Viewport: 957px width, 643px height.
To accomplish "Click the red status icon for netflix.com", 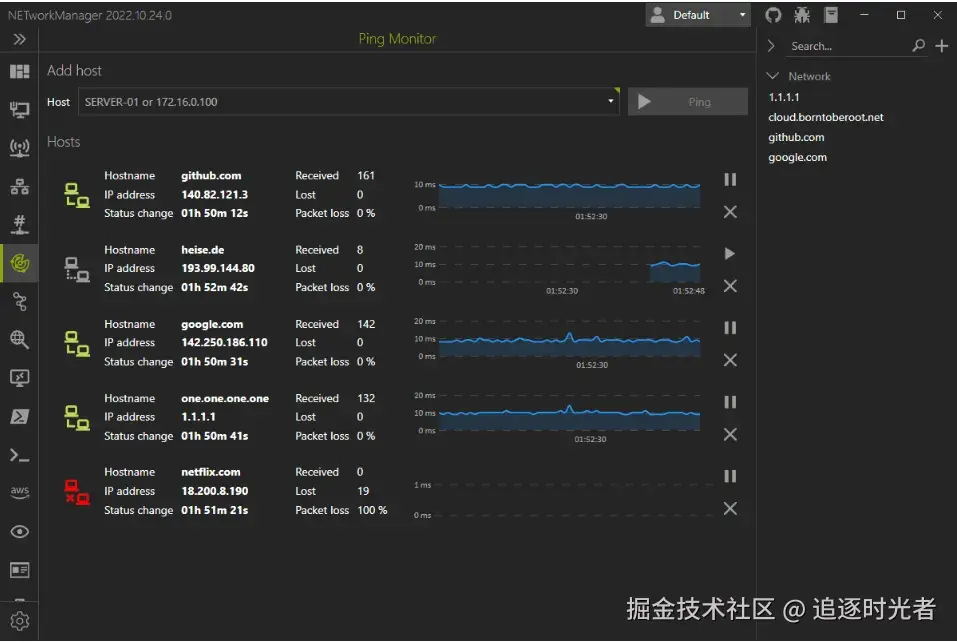I will click(77, 492).
